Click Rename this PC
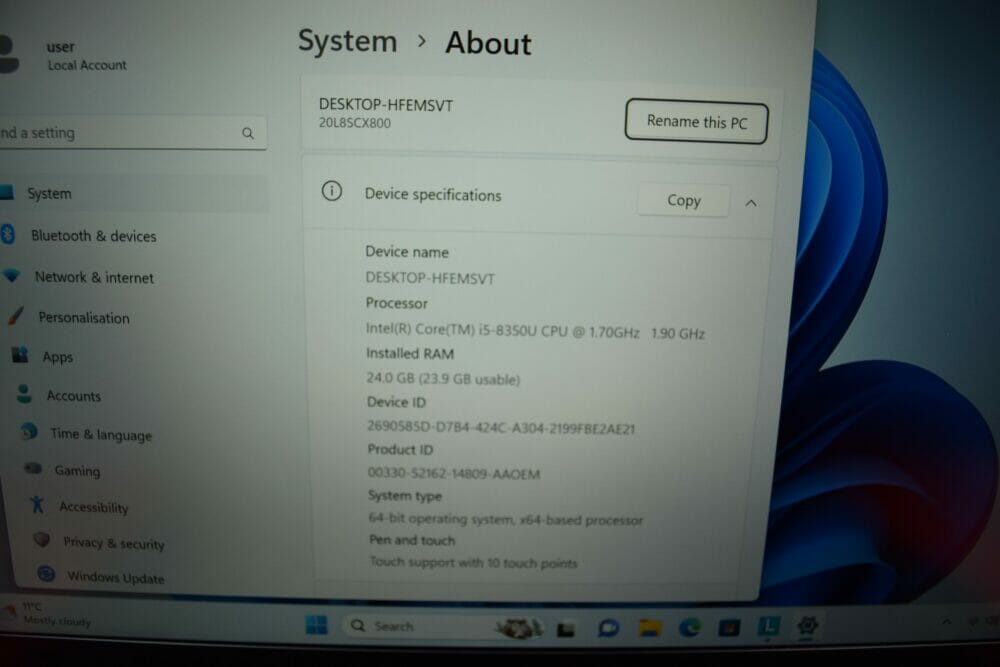This screenshot has height=667, width=1000. pos(696,121)
